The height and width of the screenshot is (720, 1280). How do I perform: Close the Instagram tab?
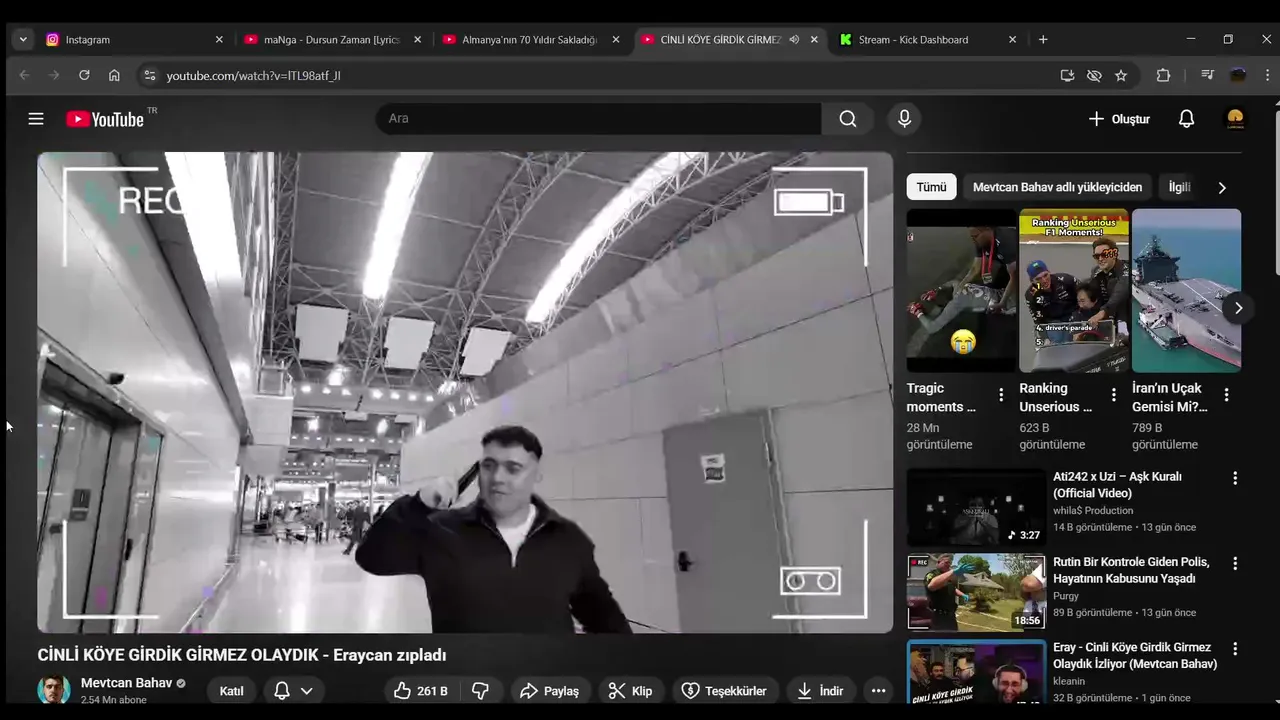tap(219, 40)
